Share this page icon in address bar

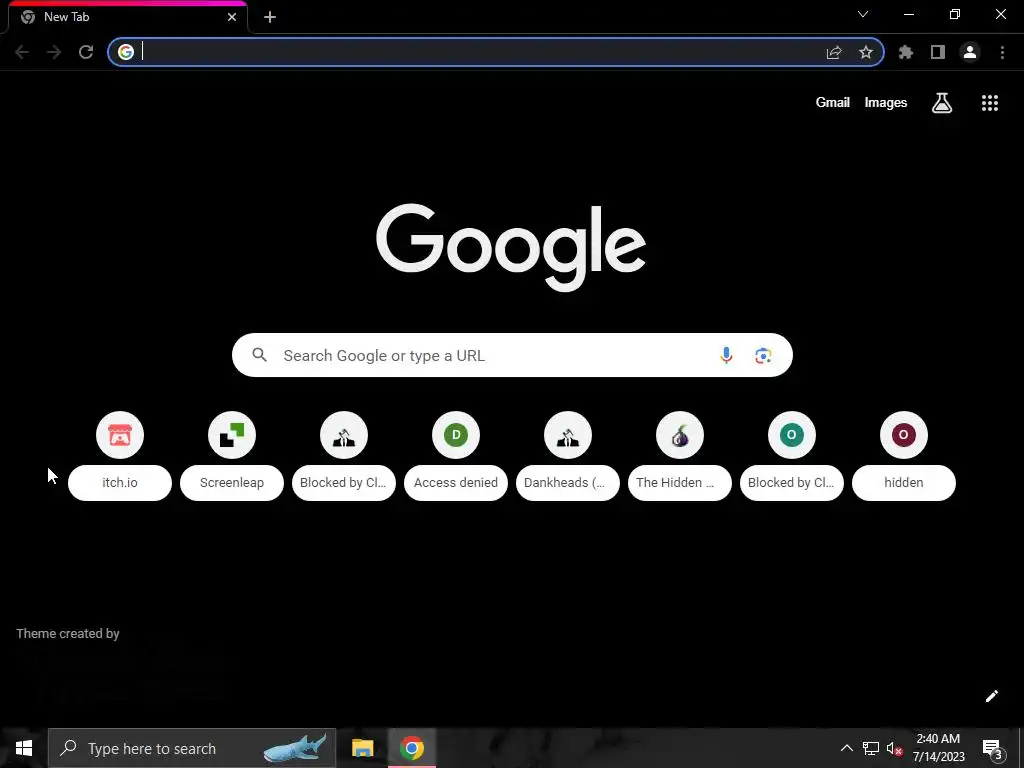834,52
